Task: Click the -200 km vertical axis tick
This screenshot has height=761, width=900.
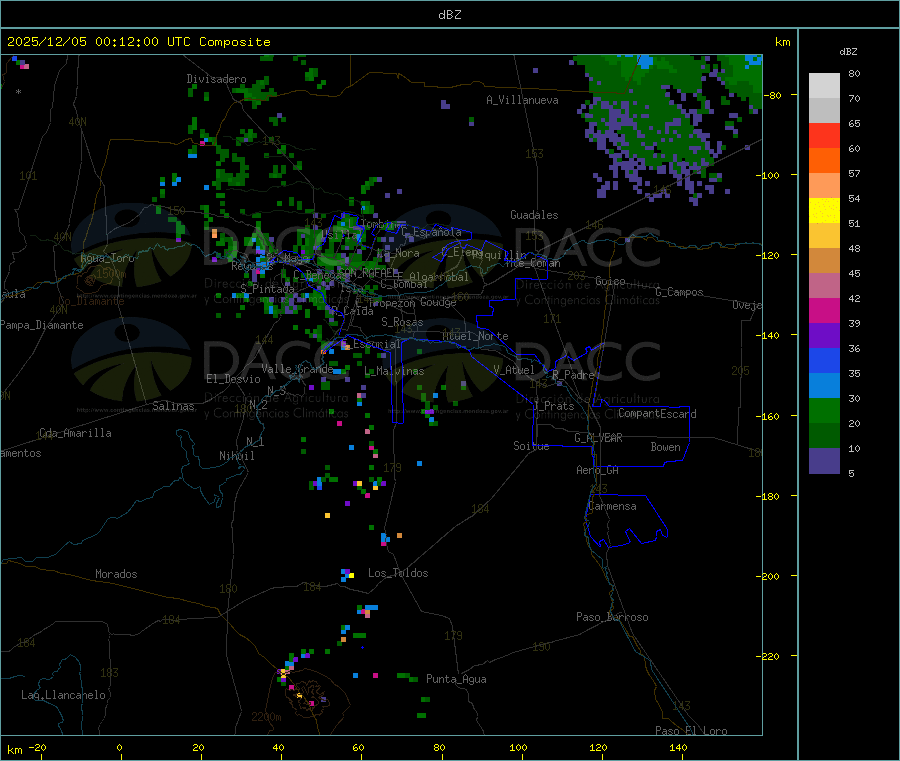Action: (x=769, y=576)
